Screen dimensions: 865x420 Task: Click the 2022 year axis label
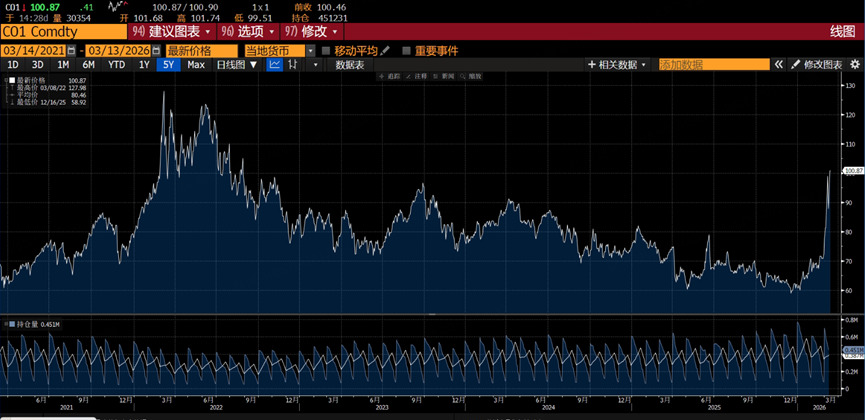(216, 407)
